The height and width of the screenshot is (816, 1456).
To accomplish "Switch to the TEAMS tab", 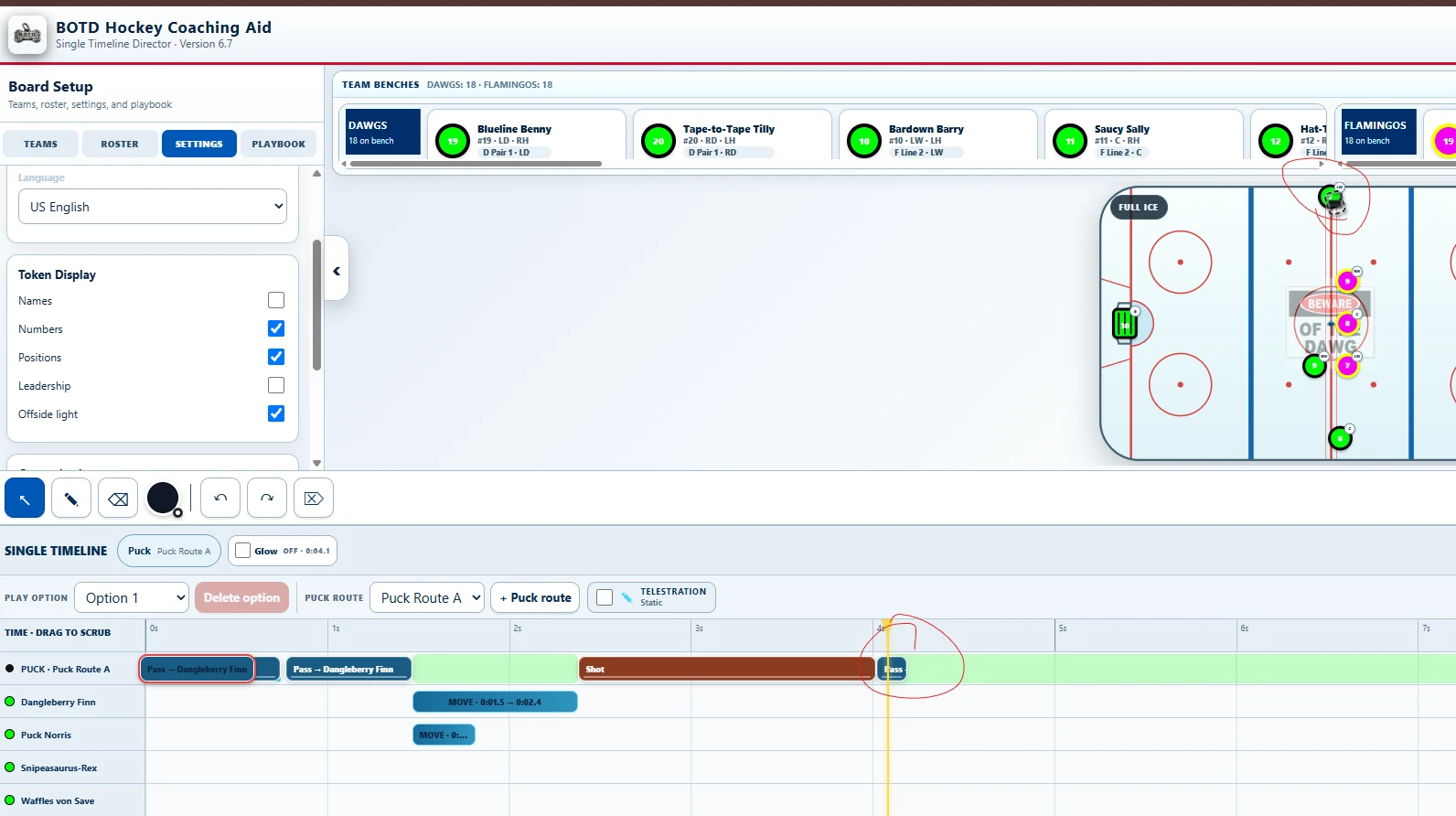I will pyautogui.click(x=40, y=144).
